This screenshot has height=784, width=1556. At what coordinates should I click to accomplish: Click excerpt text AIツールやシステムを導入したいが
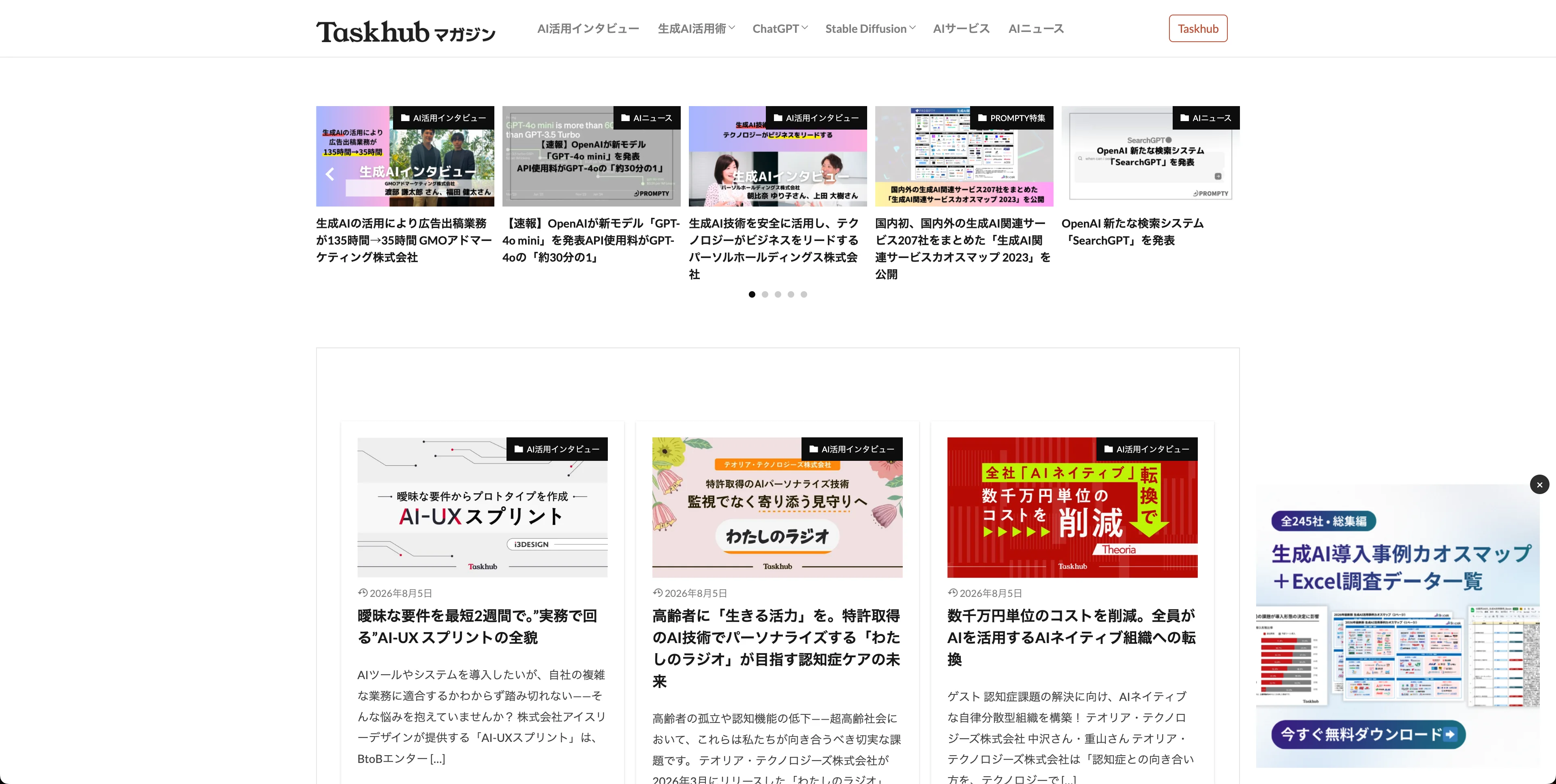[481, 716]
